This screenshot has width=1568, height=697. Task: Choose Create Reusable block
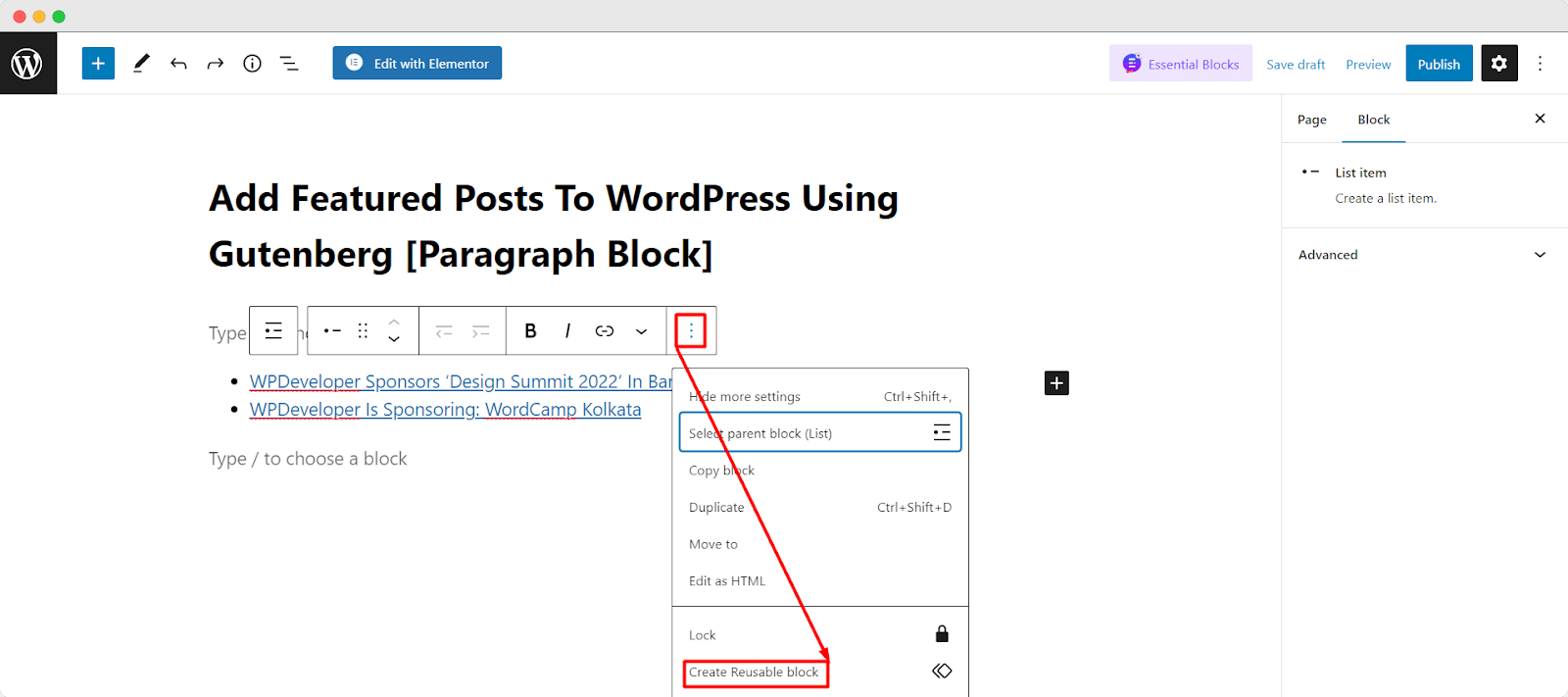point(820,672)
